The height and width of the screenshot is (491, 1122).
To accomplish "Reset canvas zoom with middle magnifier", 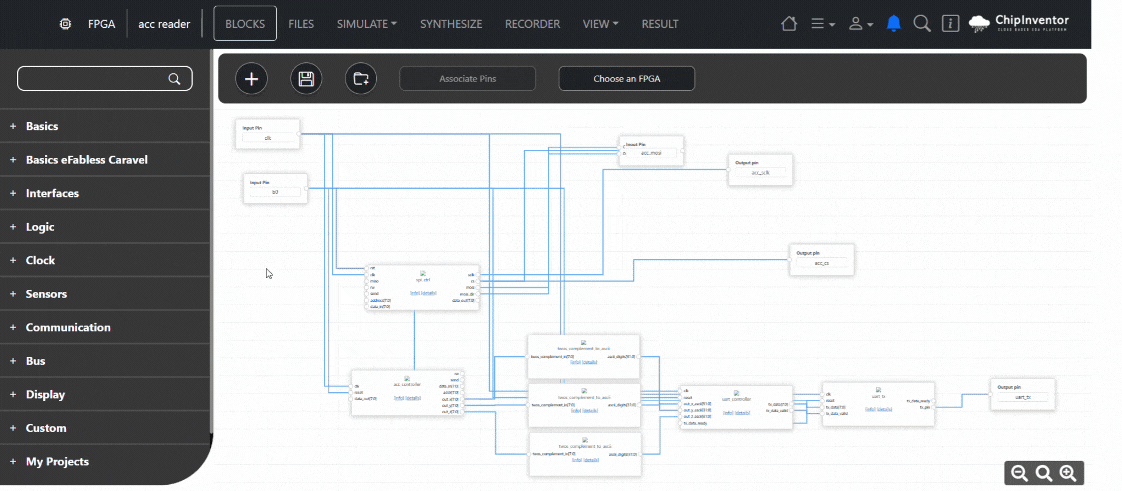I will [x=1044, y=473].
